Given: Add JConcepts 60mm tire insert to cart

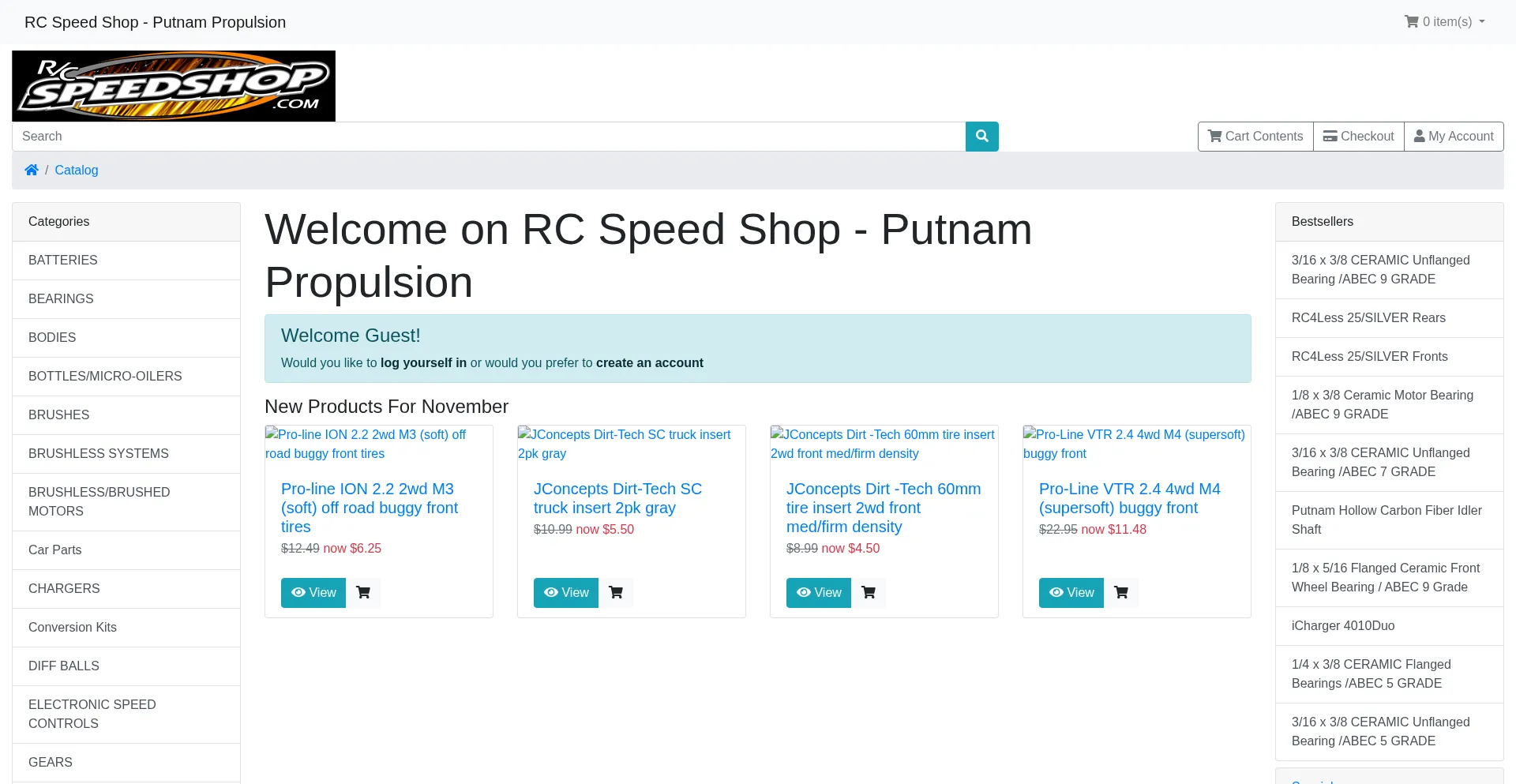Looking at the screenshot, I should tap(869, 592).
